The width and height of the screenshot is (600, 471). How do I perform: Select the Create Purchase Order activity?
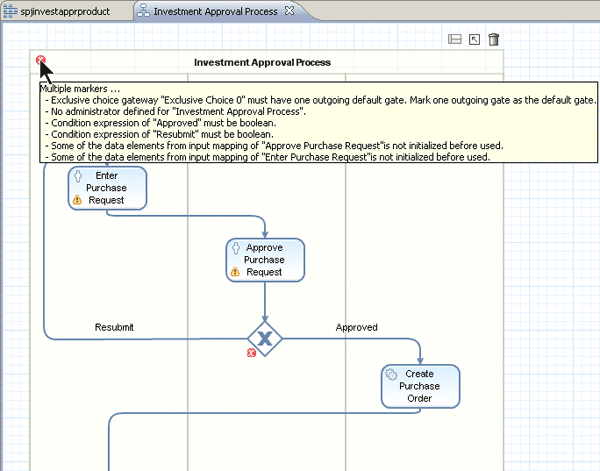pyautogui.click(x=420, y=386)
